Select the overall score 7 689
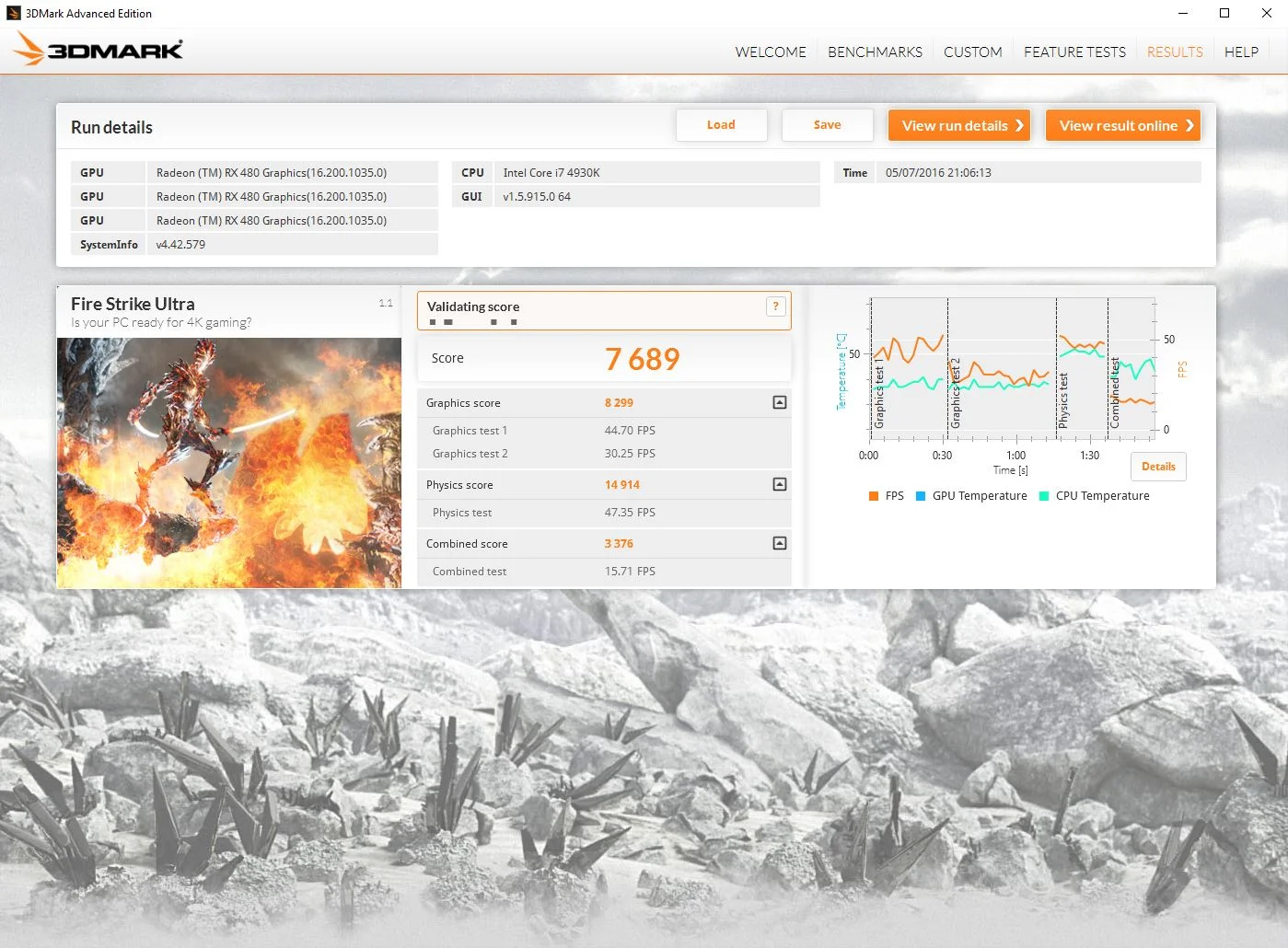This screenshot has width=1288, height=948. tap(642, 359)
